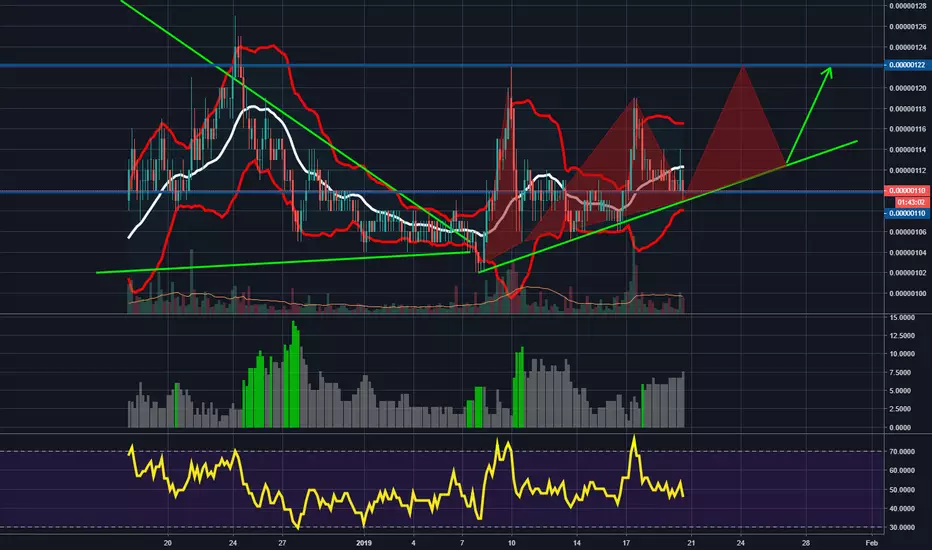Click the 4 date label on time axis

click(413, 543)
